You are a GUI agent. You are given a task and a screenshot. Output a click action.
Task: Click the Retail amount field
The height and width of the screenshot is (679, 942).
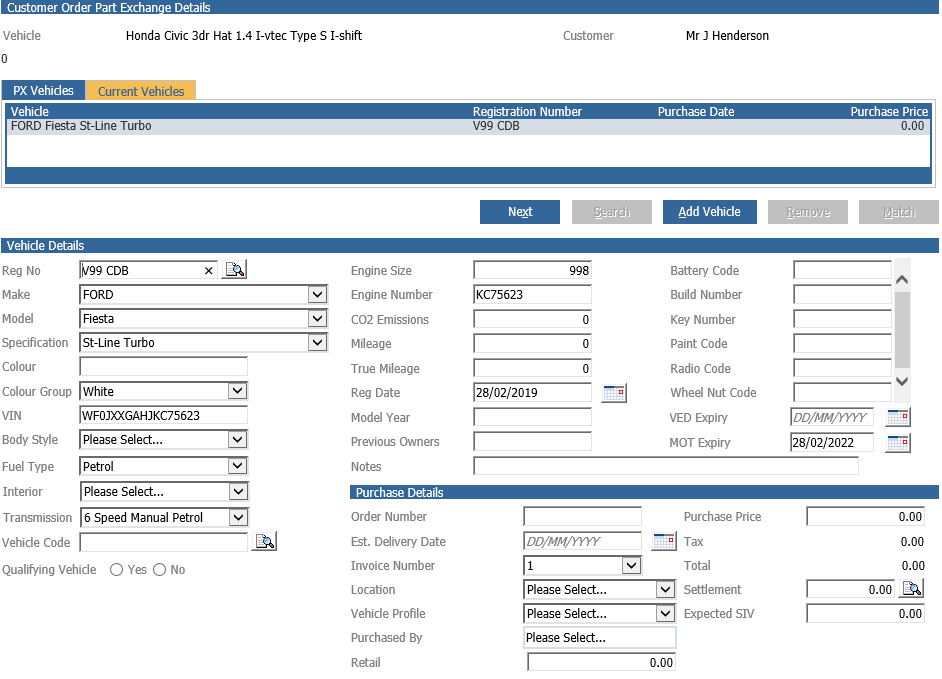click(601, 662)
